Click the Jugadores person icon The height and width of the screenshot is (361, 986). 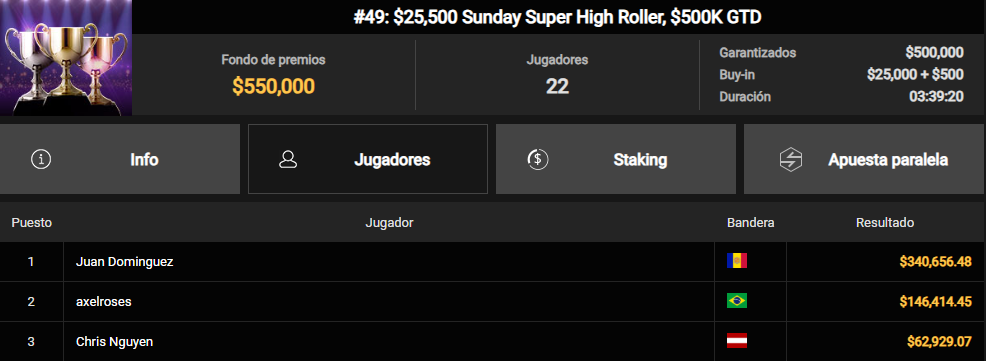point(288,159)
